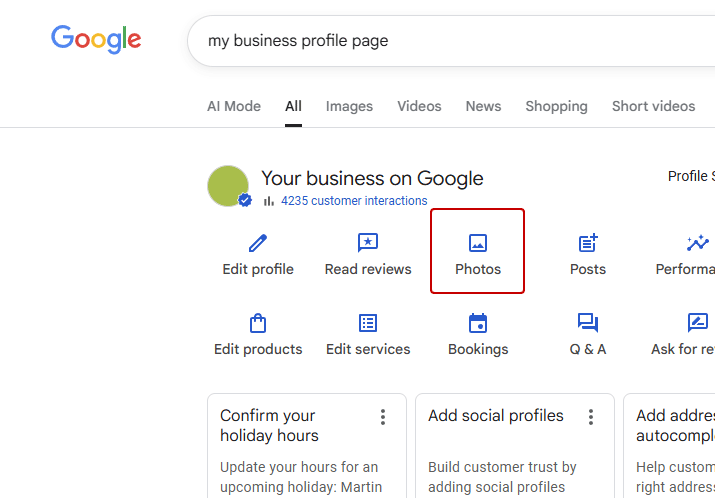Viewport: 715px width, 498px height.
Task: Open Edit products shopping bag icon
Action: (x=258, y=323)
